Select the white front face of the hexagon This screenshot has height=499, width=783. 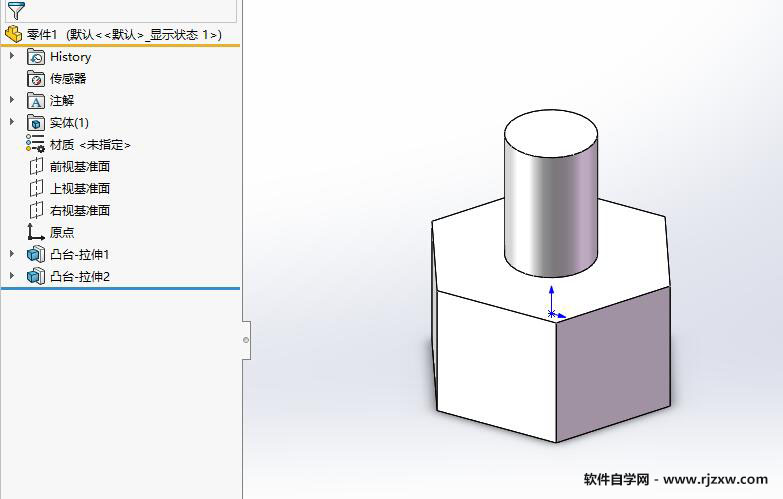click(x=496, y=366)
